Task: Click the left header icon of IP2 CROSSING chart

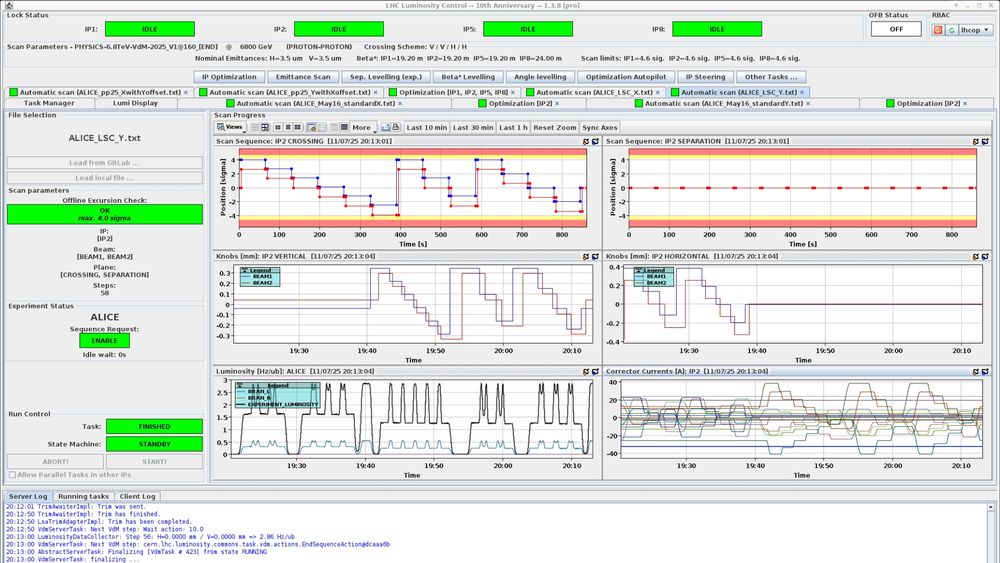Action: [585, 142]
